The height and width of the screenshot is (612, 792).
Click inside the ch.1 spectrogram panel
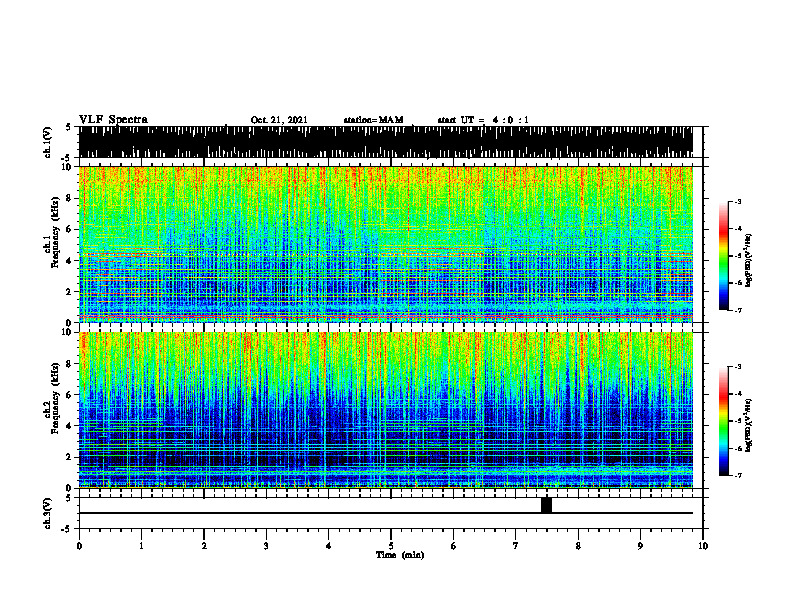386,244
